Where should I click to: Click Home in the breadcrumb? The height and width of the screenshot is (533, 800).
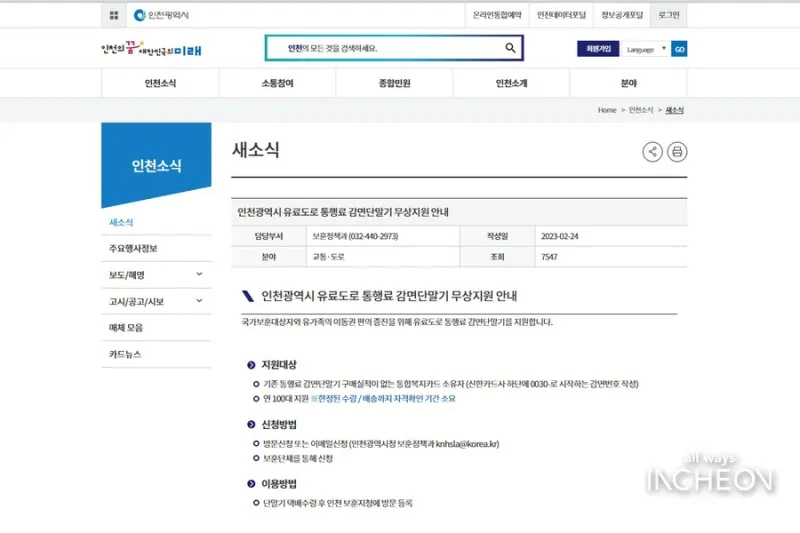(x=607, y=110)
